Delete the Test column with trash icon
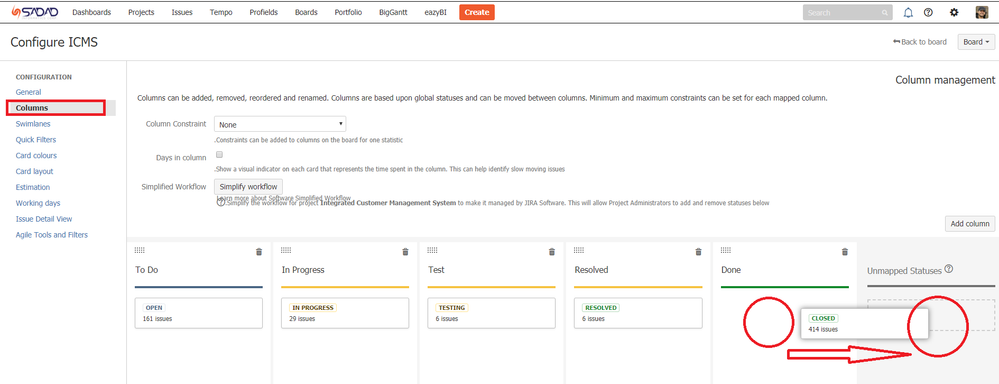The height and width of the screenshot is (384, 999). pos(552,252)
